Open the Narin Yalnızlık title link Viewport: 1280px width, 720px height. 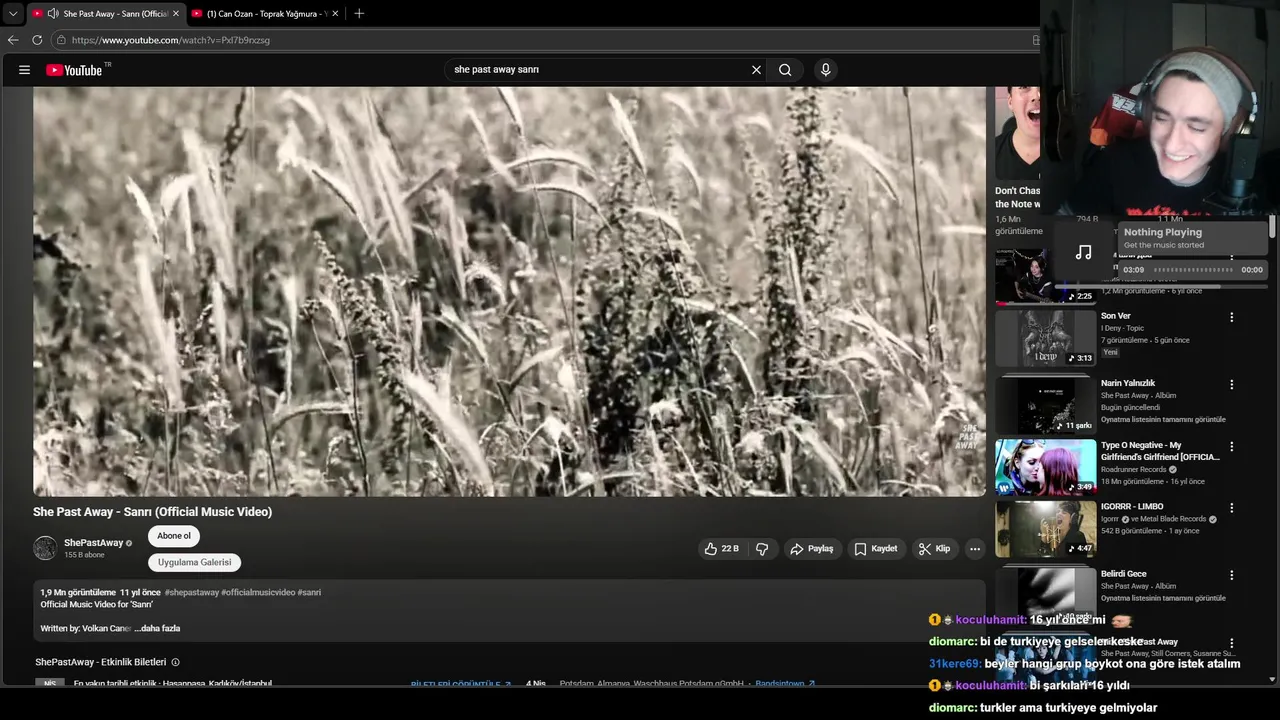coord(1128,383)
